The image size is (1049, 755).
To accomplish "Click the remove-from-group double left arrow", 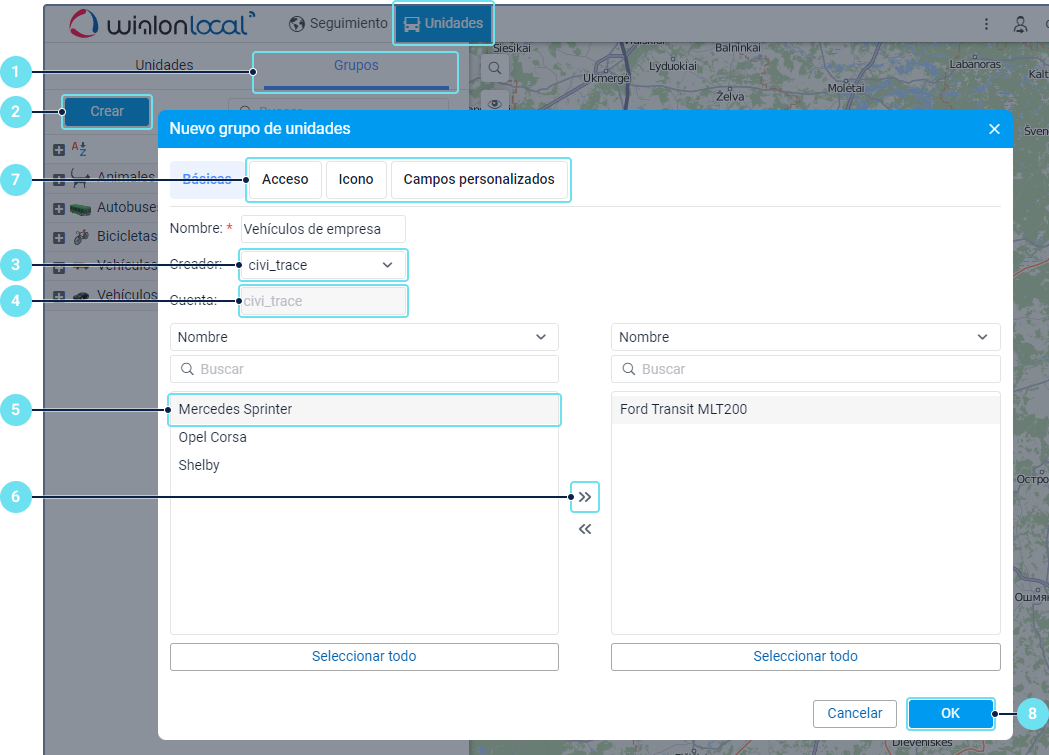I will tap(585, 529).
